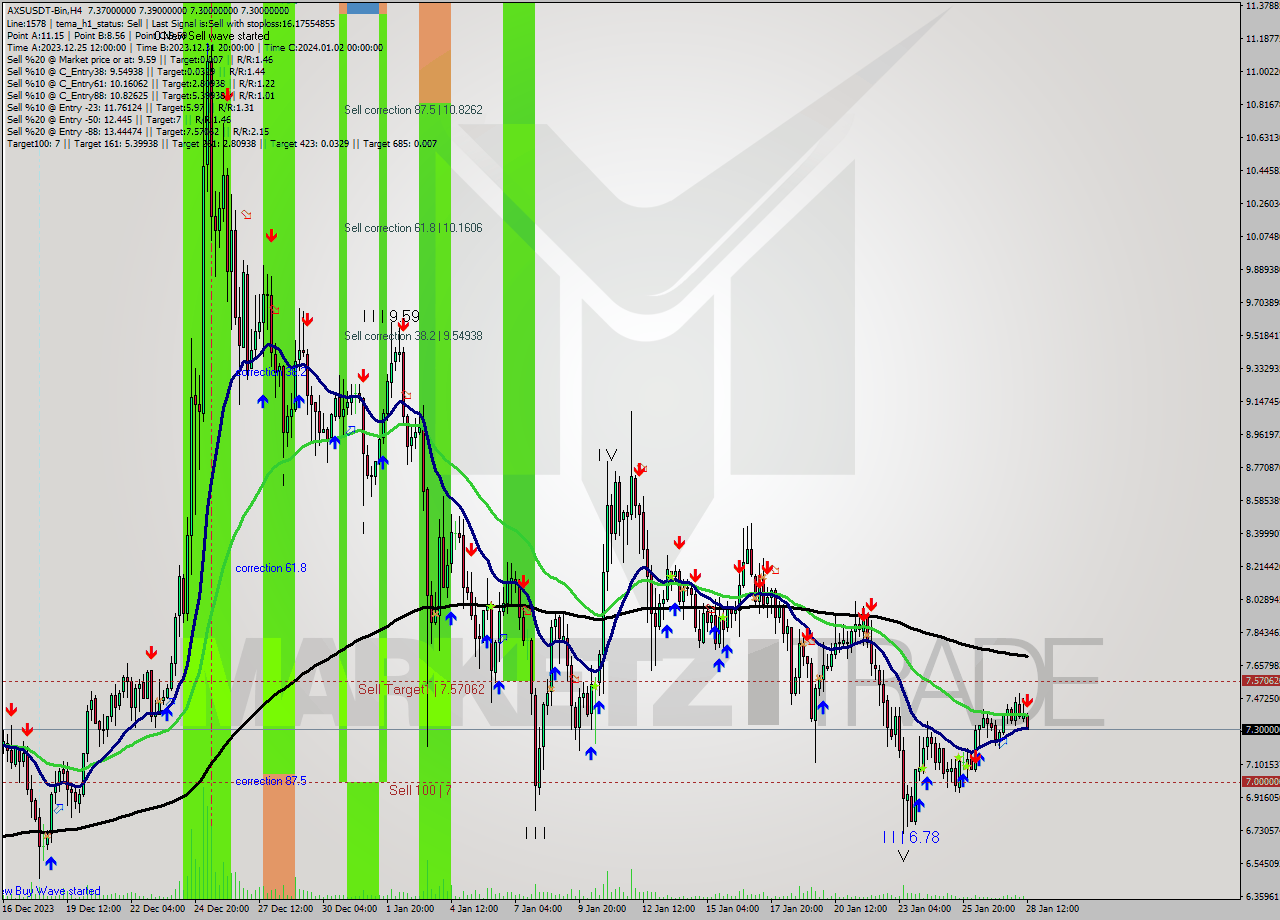The height and width of the screenshot is (920, 1280).
Task: Click the '1 Jan 20:00' time axis label
Action: pos(412,909)
